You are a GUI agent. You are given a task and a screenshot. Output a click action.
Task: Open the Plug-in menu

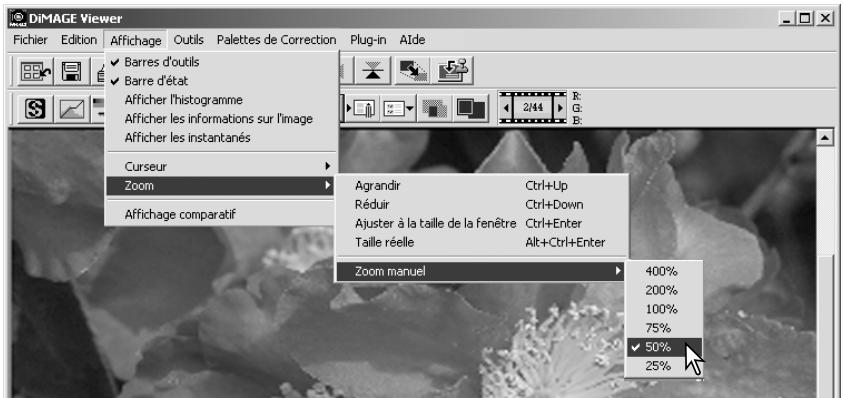point(368,40)
